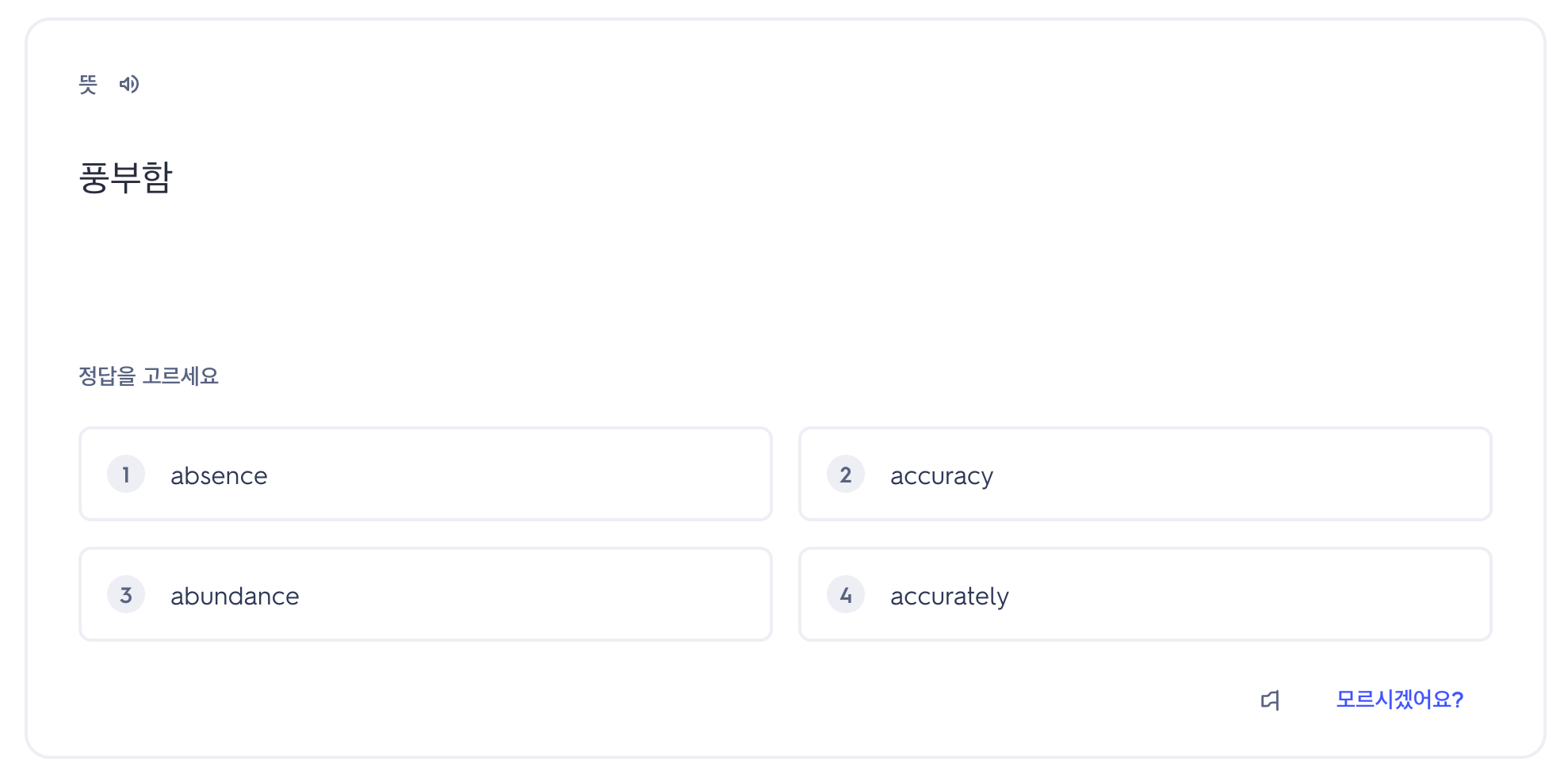The width and height of the screenshot is (1568, 778).
Task: Listen to the word using the sound icon
Action: 129,84
